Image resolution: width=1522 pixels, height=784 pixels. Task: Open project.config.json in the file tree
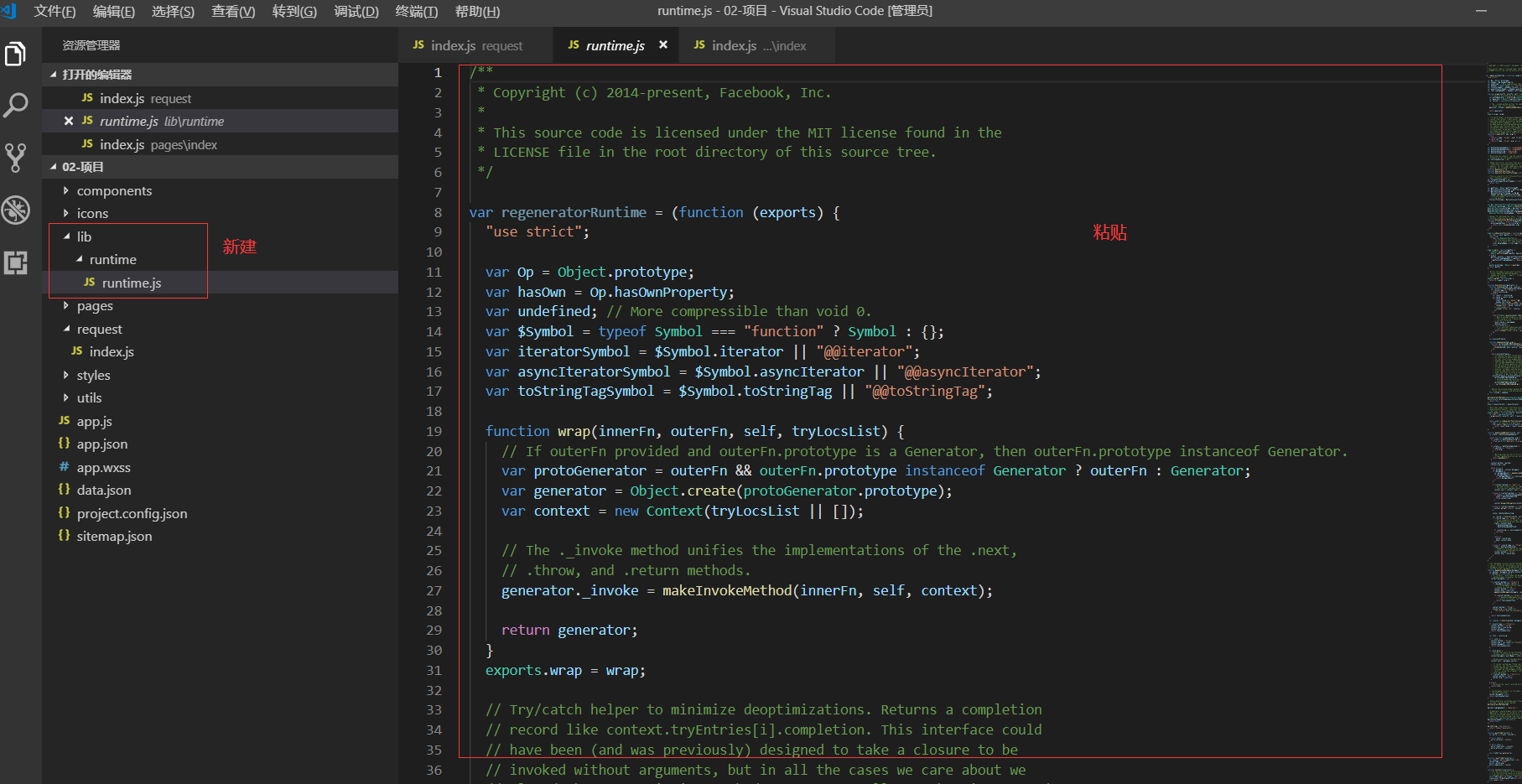coord(132,513)
